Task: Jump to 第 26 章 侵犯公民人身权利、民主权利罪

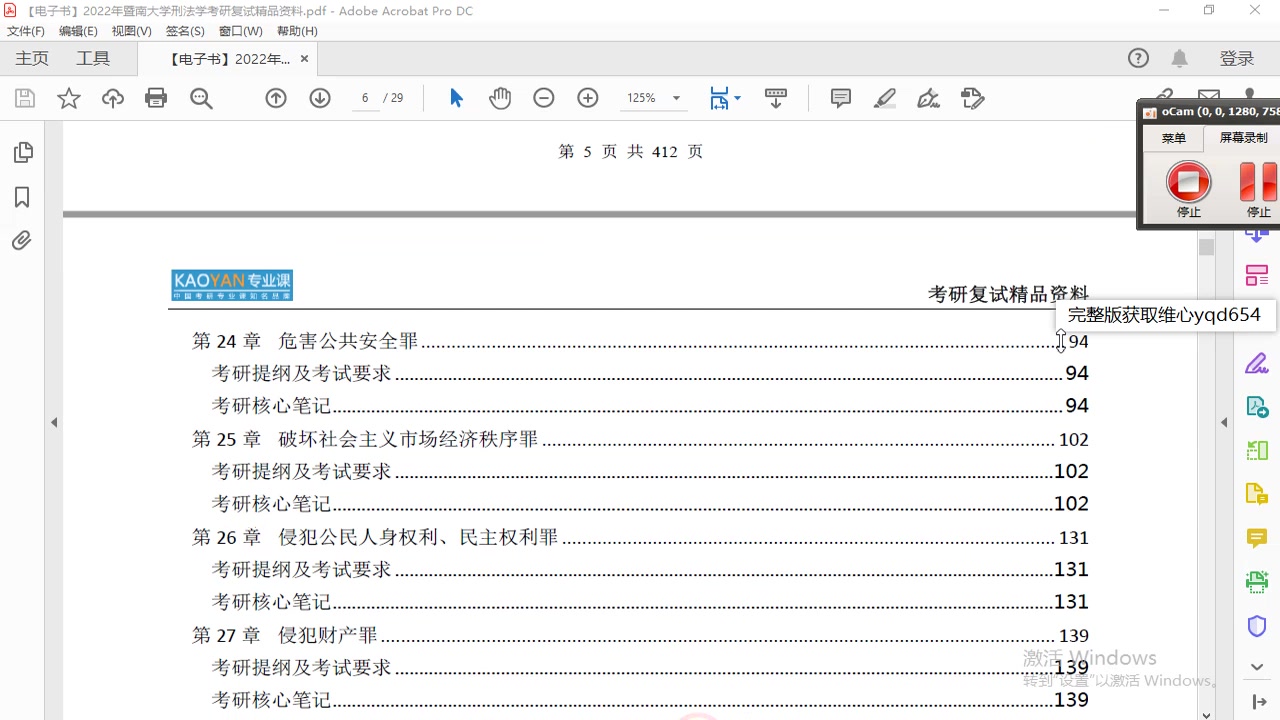Action: (x=640, y=538)
